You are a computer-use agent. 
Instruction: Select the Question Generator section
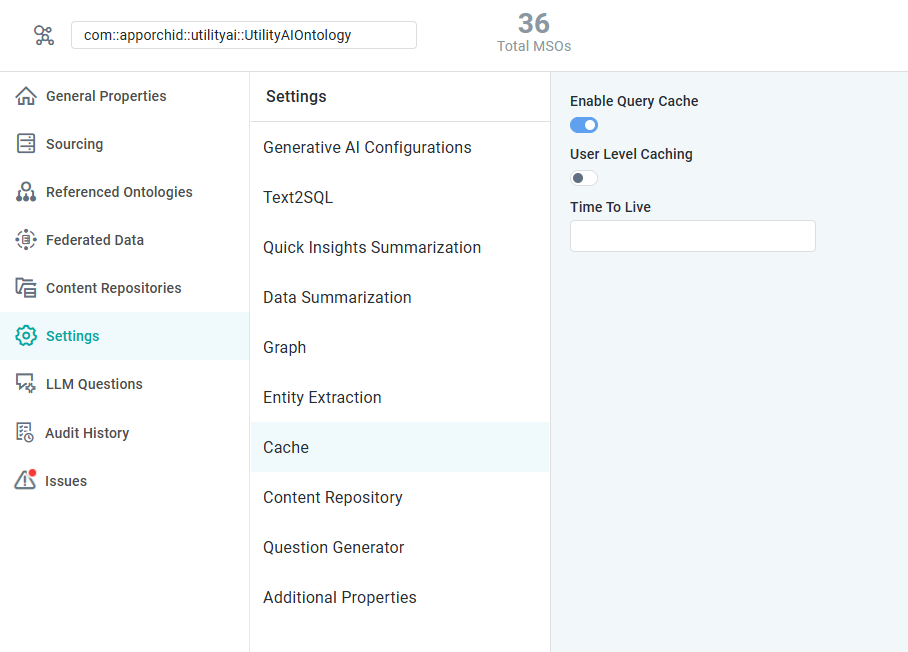tap(333, 547)
